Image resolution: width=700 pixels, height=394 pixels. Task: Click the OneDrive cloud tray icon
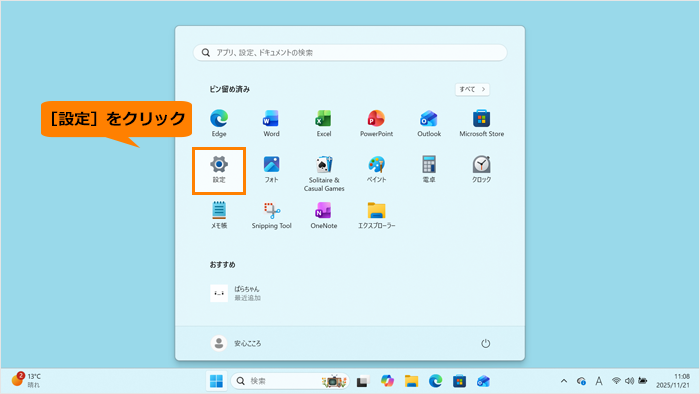(x=581, y=381)
